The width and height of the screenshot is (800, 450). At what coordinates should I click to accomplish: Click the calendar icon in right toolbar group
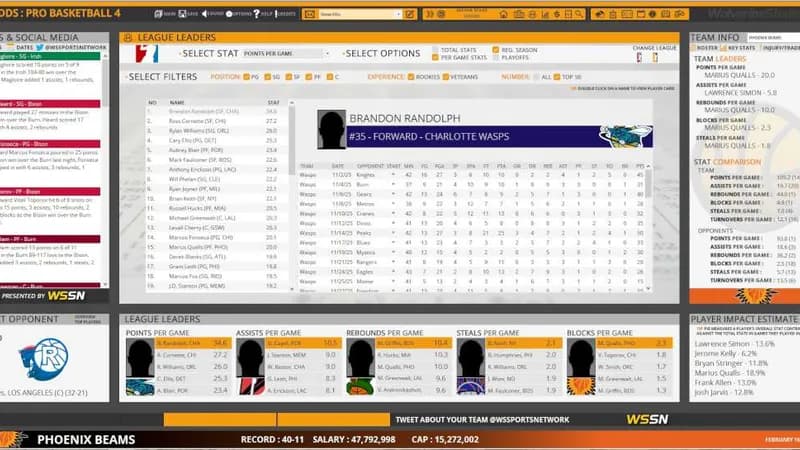tap(641, 14)
